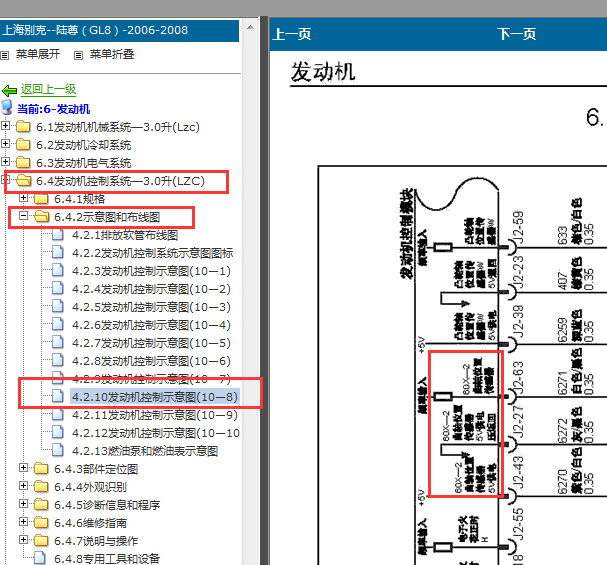Click the 菜单展开 list icon

[5, 55]
